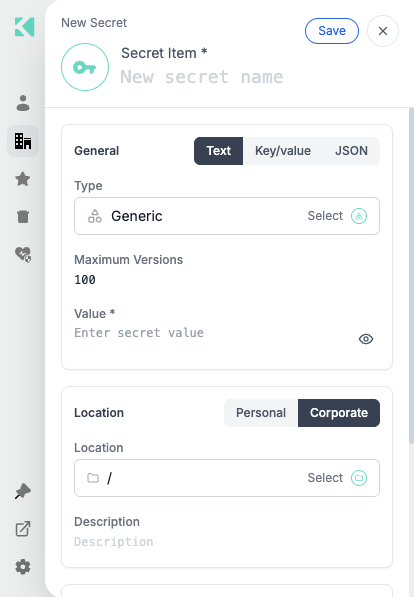Open the personal vault person icon
This screenshot has width=414, height=597.
(x=23, y=103)
